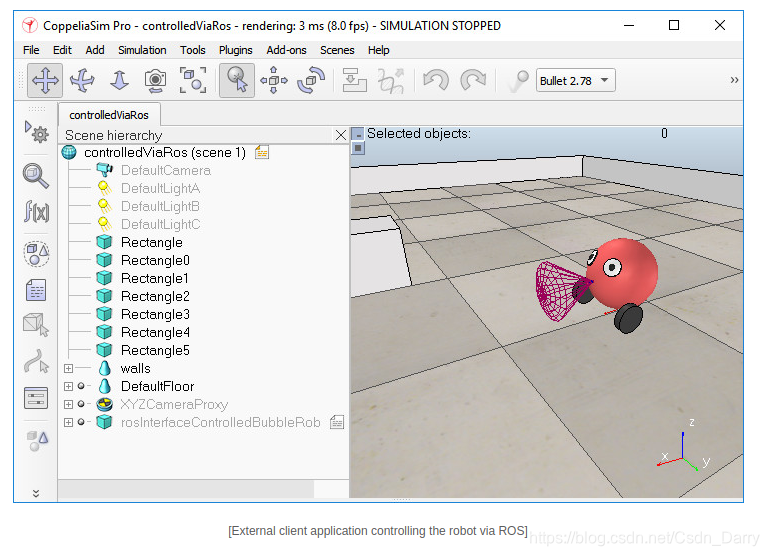Open the Bullet 2.78 physics engine dropdown
The height and width of the screenshot is (556, 769).
point(575,80)
